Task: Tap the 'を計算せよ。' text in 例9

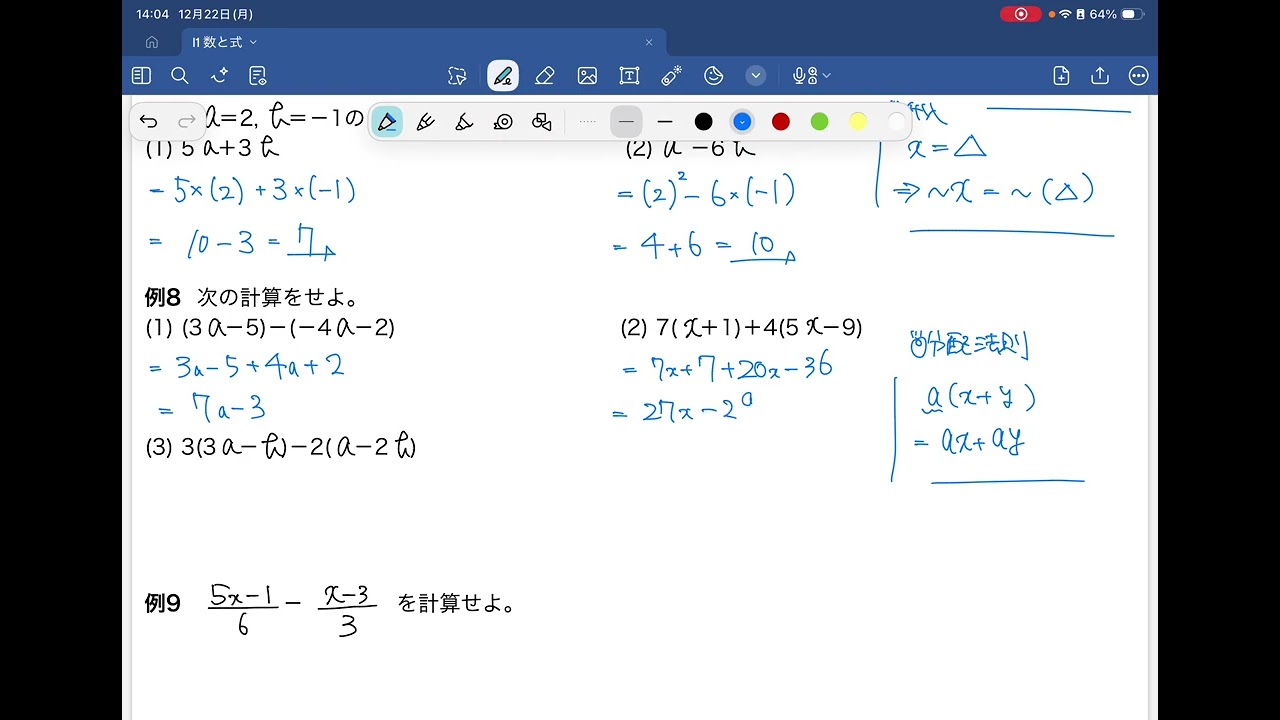Action: (x=456, y=603)
